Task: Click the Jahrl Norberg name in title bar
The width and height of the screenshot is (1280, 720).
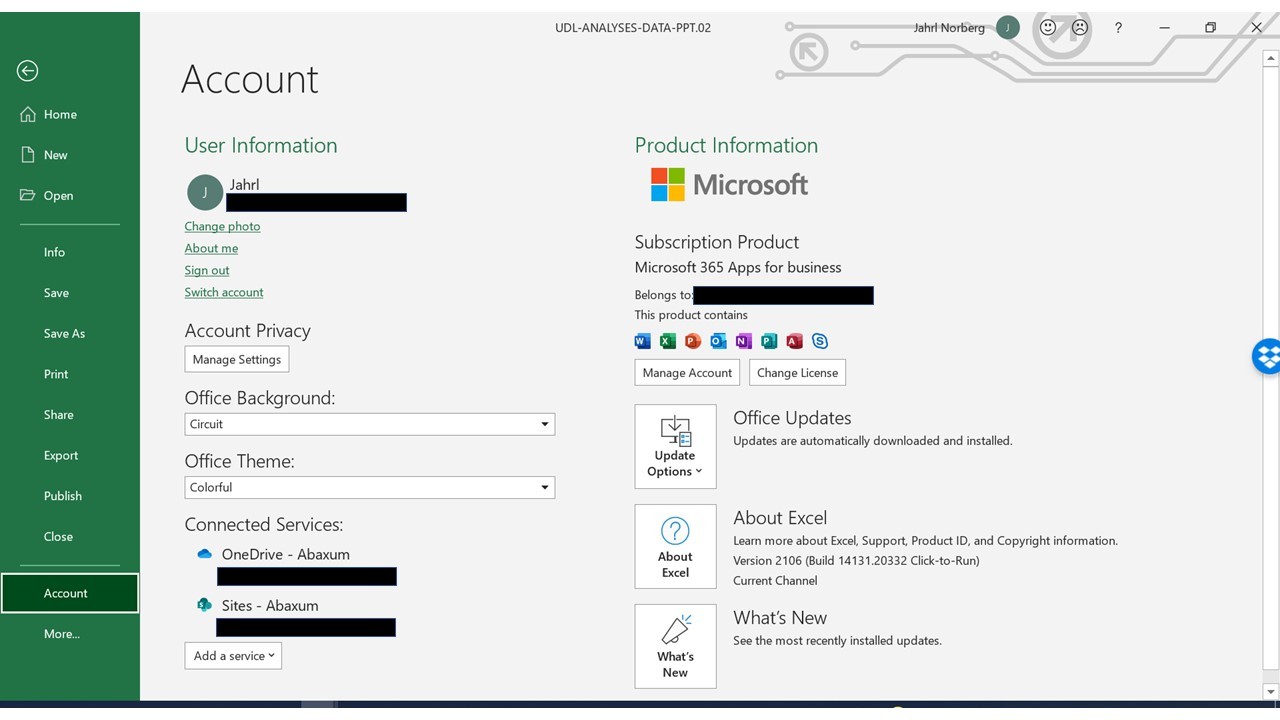Action: point(949,28)
